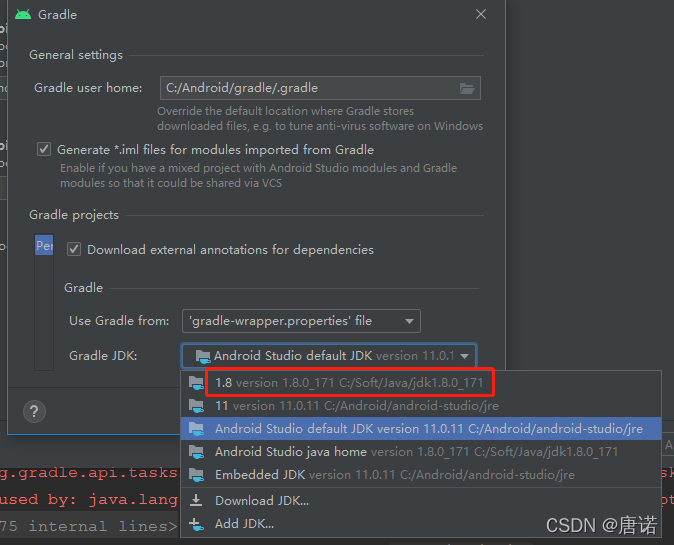Click Add JDK... option
This screenshot has width=674, height=545.
pos(420,524)
